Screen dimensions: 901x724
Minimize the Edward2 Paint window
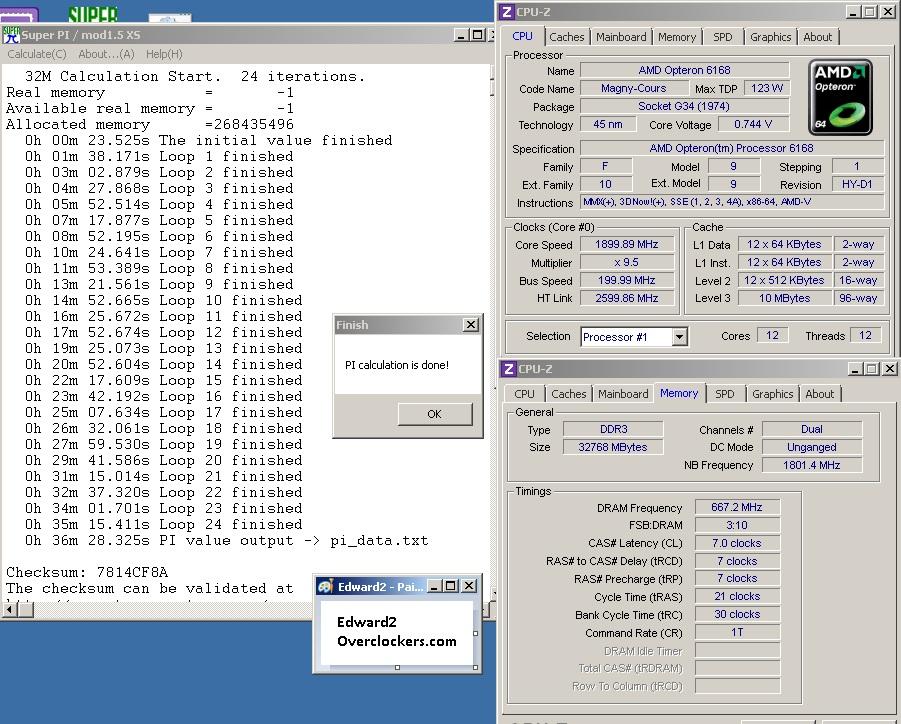434,586
